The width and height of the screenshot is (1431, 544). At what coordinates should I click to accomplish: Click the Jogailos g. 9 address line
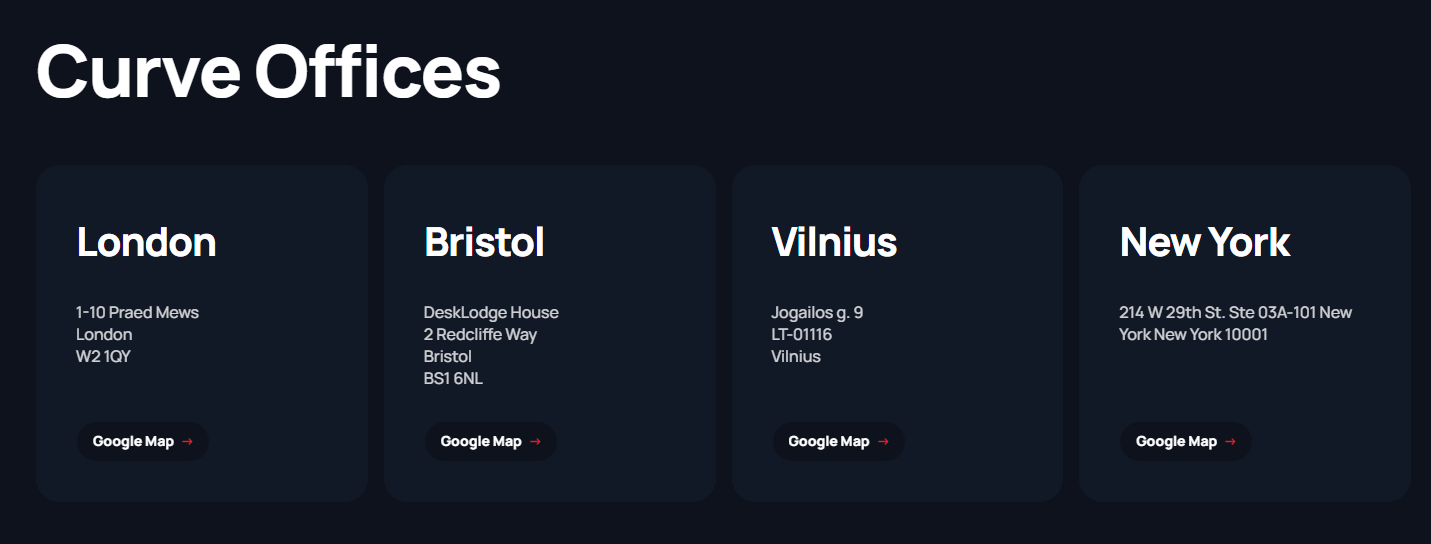[817, 313]
